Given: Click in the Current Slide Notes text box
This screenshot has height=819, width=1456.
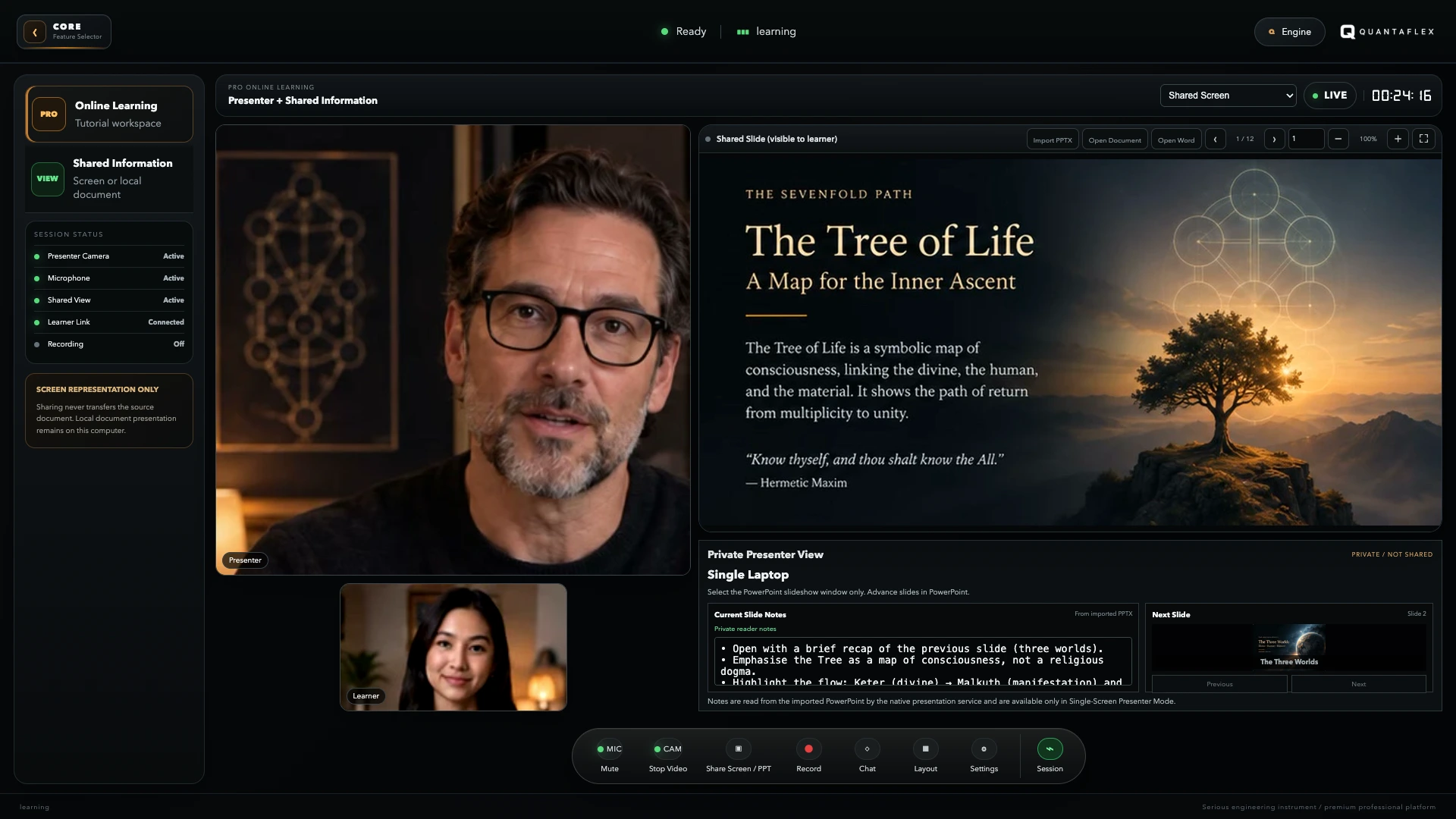Looking at the screenshot, I should [x=923, y=661].
